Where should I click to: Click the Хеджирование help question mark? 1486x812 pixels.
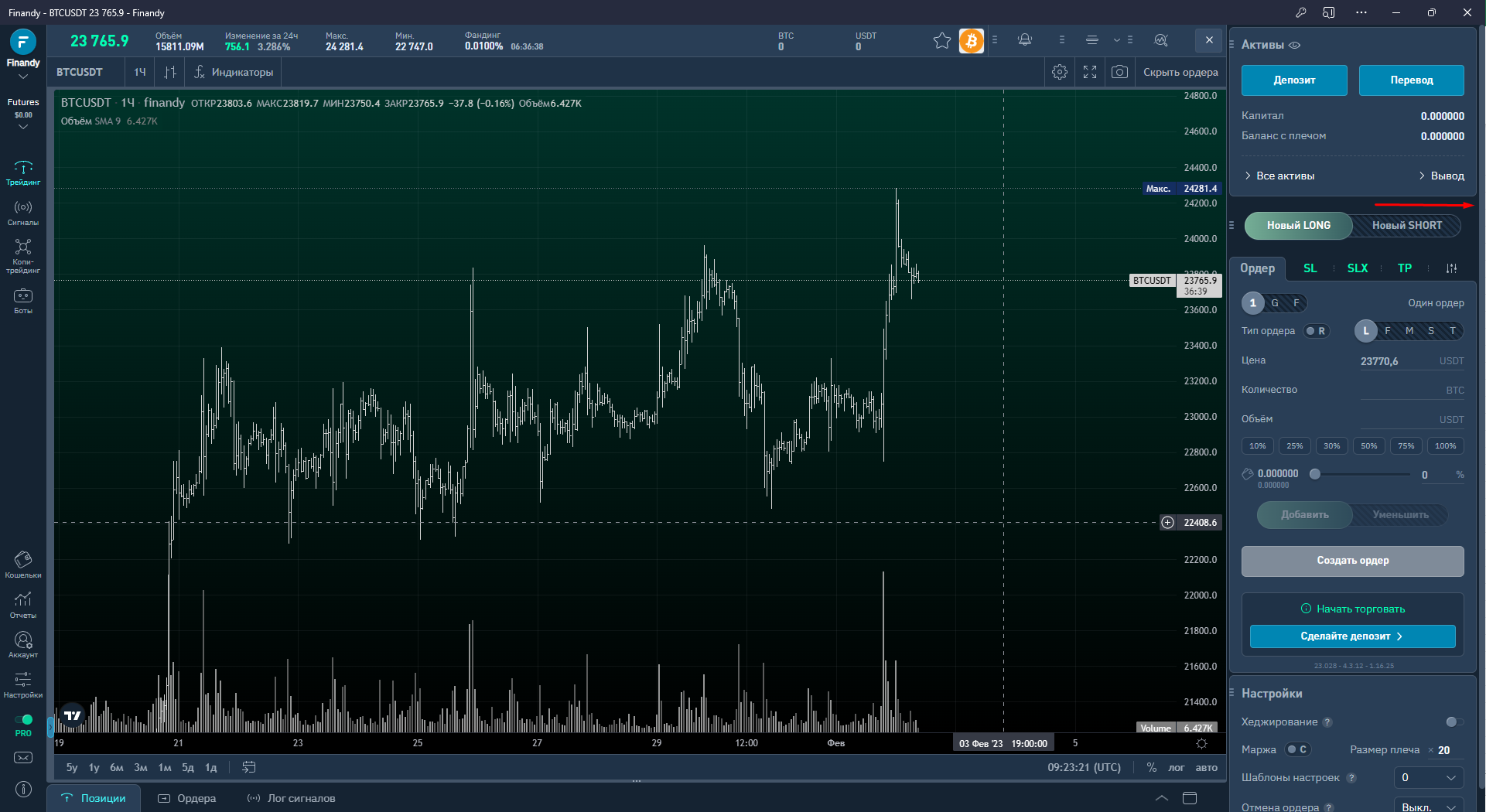click(1327, 722)
